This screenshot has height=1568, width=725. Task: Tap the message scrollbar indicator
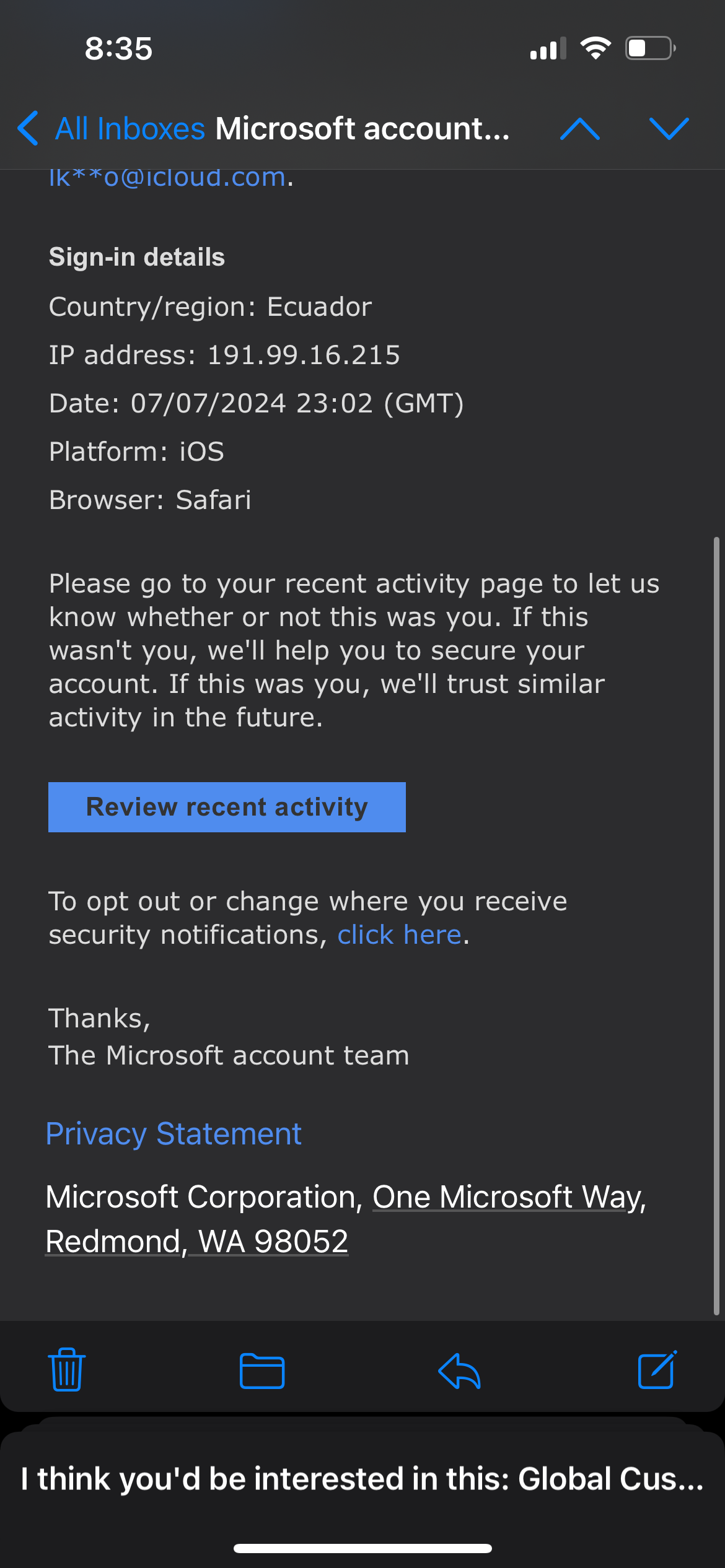pyautogui.click(x=716, y=926)
